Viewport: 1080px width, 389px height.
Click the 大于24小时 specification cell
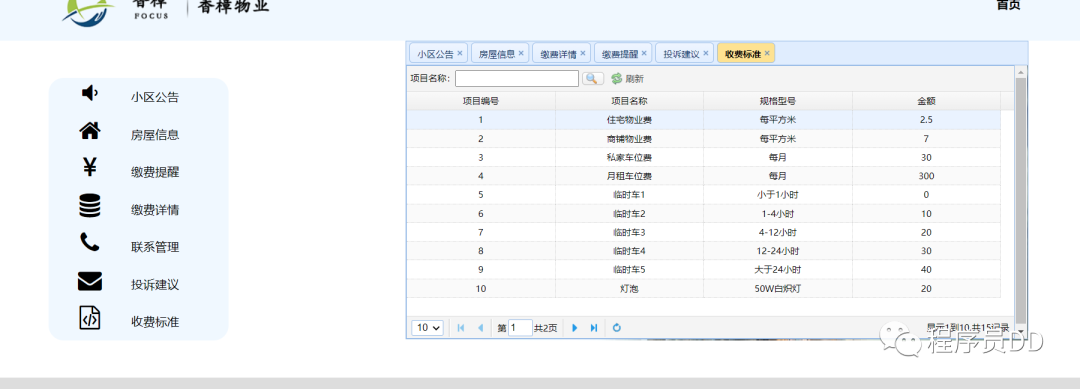tap(778, 270)
